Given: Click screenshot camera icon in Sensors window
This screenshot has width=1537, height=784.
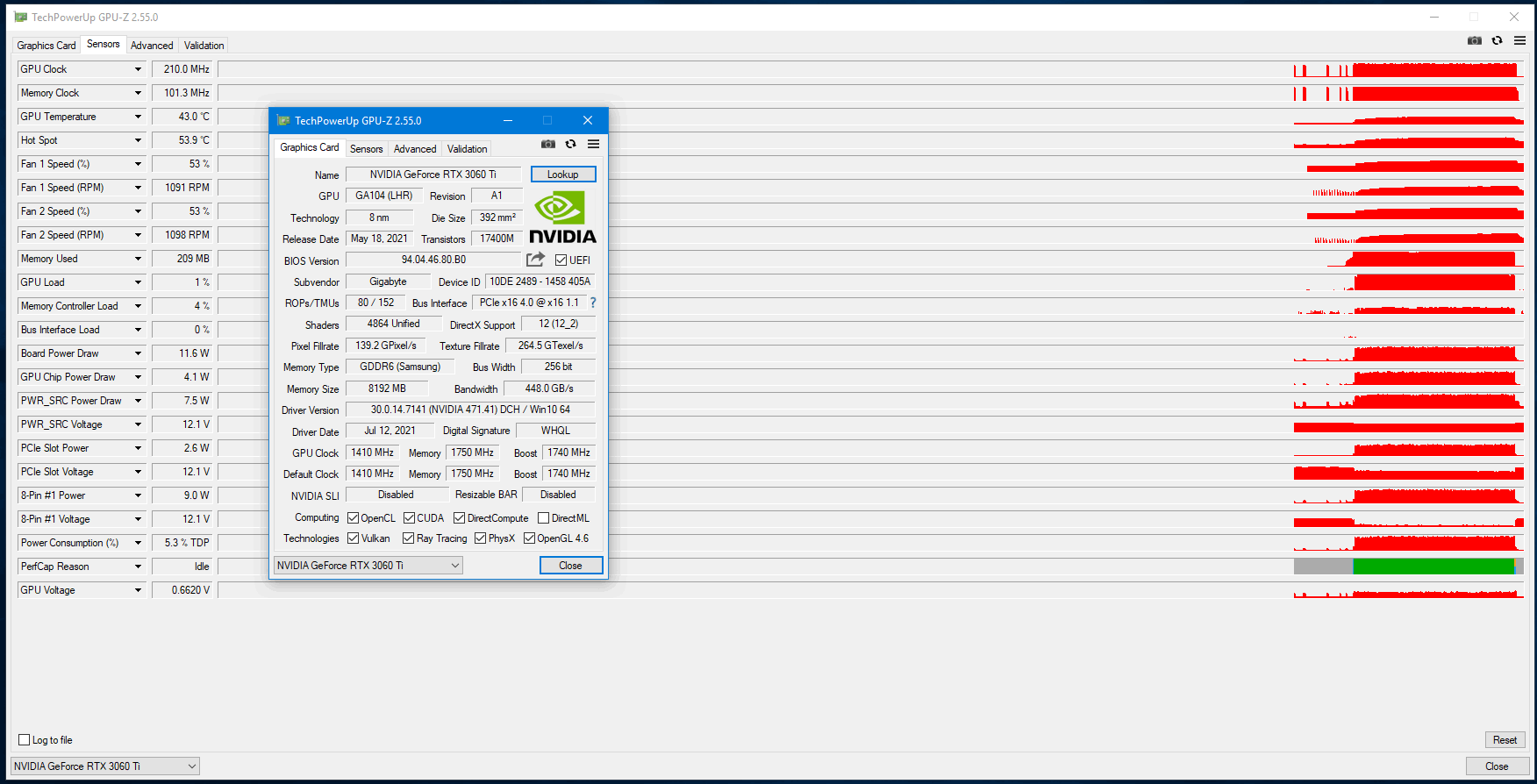Looking at the screenshot, I should click(1475, 40).
